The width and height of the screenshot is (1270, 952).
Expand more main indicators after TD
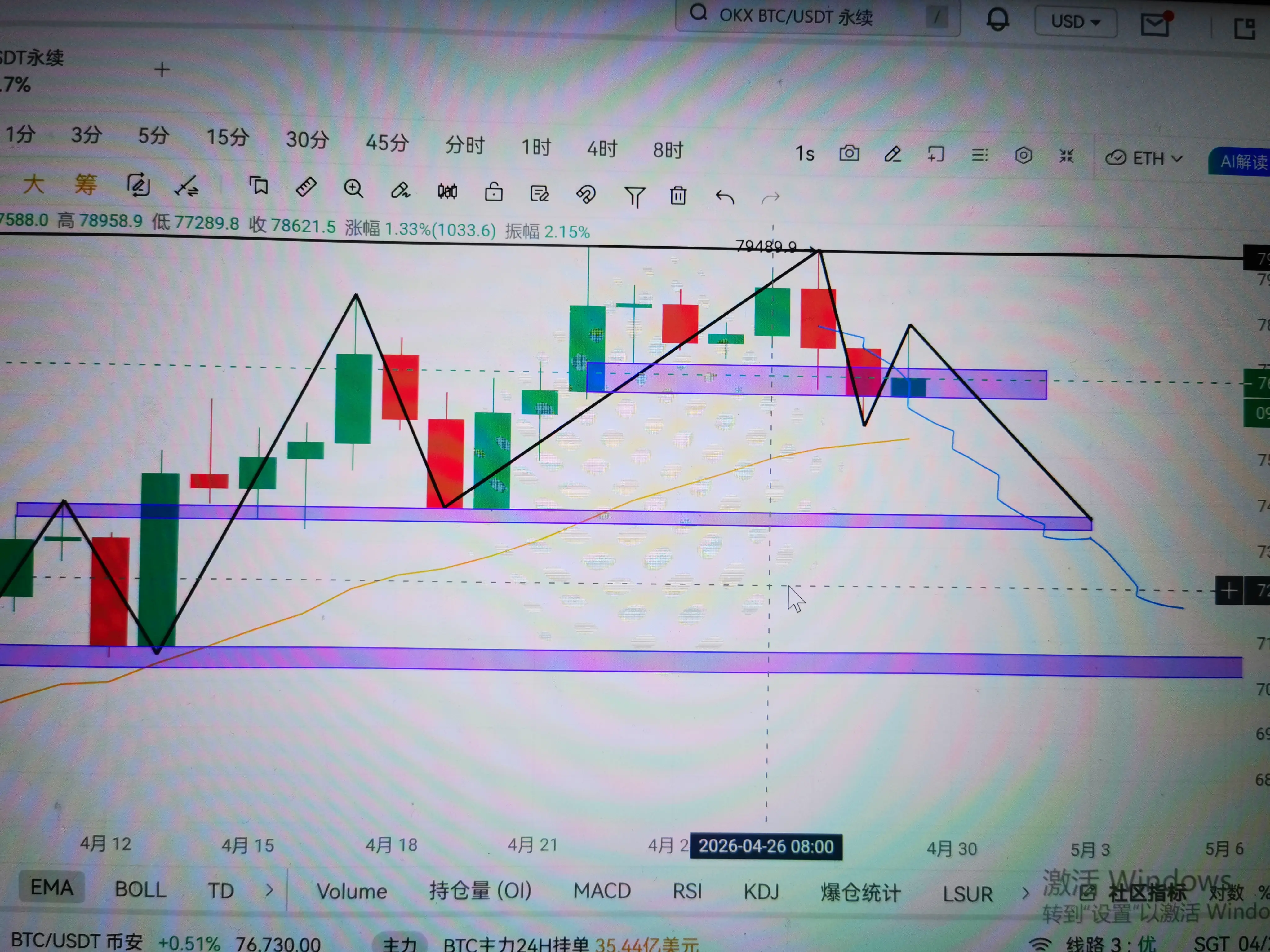269,891
